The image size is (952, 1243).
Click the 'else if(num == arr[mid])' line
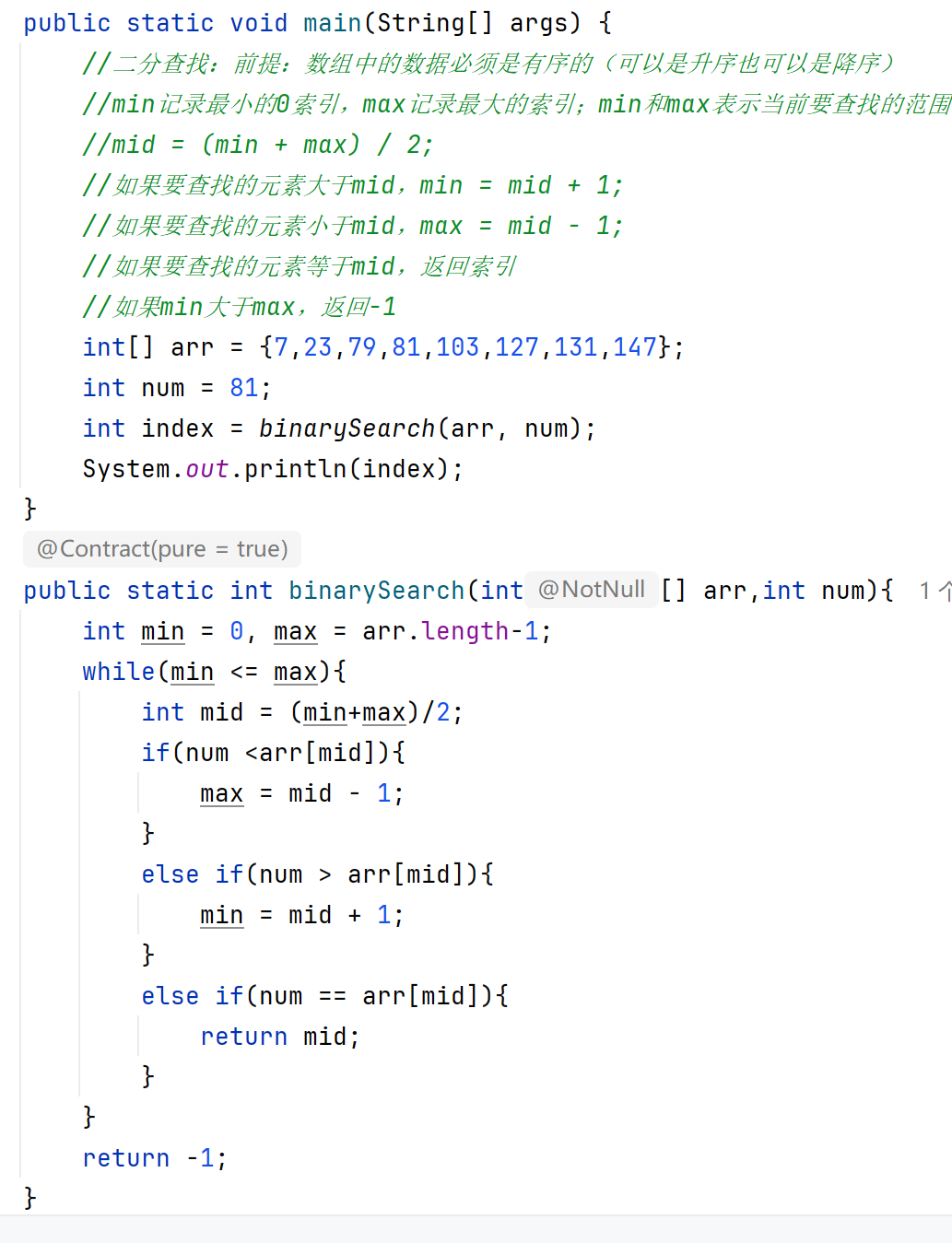(325, 996)
